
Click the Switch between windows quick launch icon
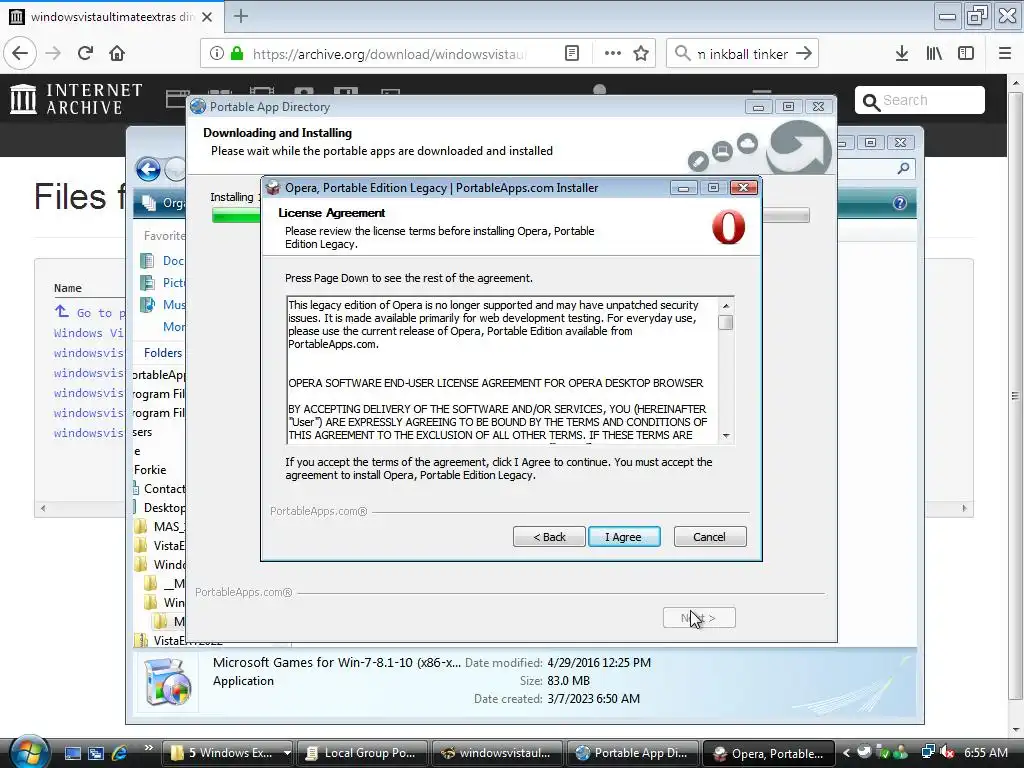[x=96, y=753]
